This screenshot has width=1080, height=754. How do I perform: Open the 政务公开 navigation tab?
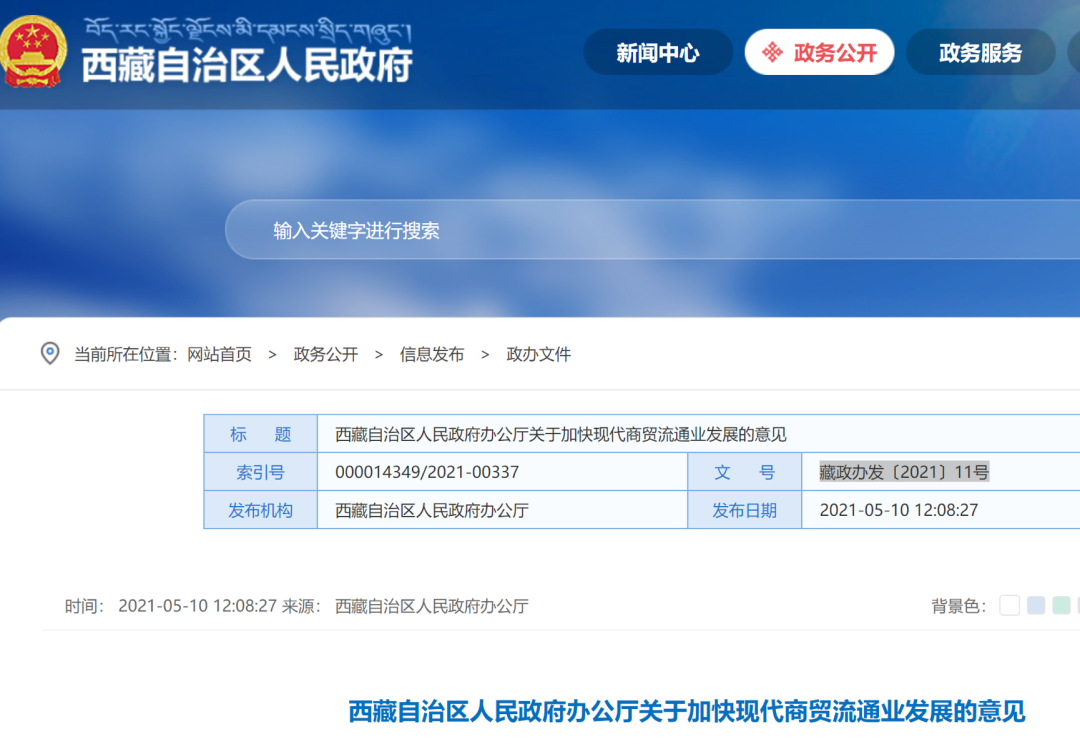(820, 52)
